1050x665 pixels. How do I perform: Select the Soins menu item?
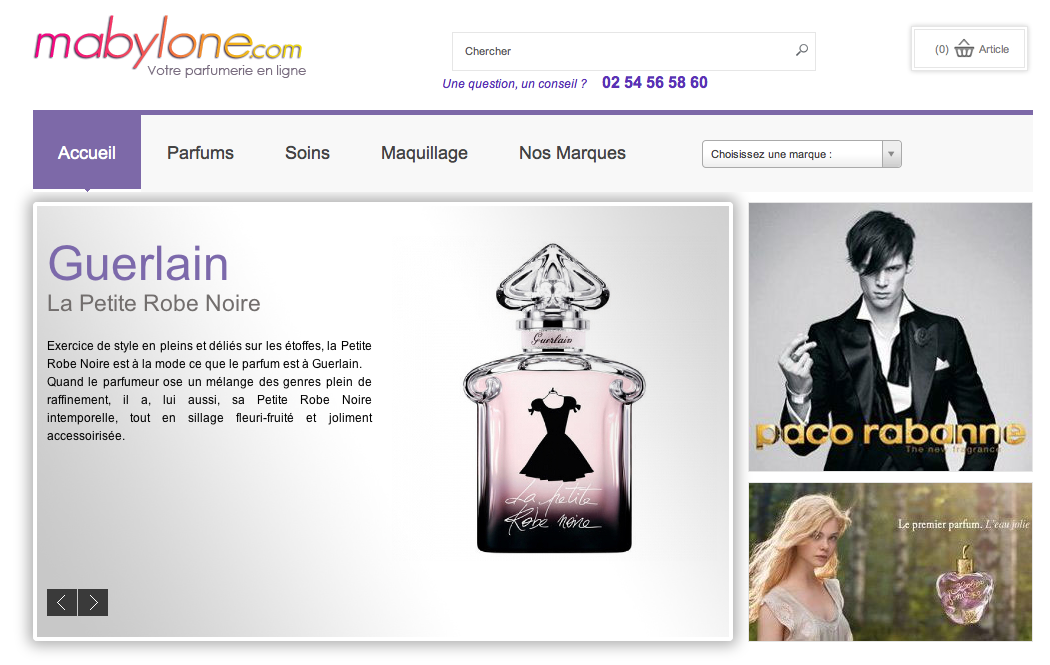click(307, 153)
